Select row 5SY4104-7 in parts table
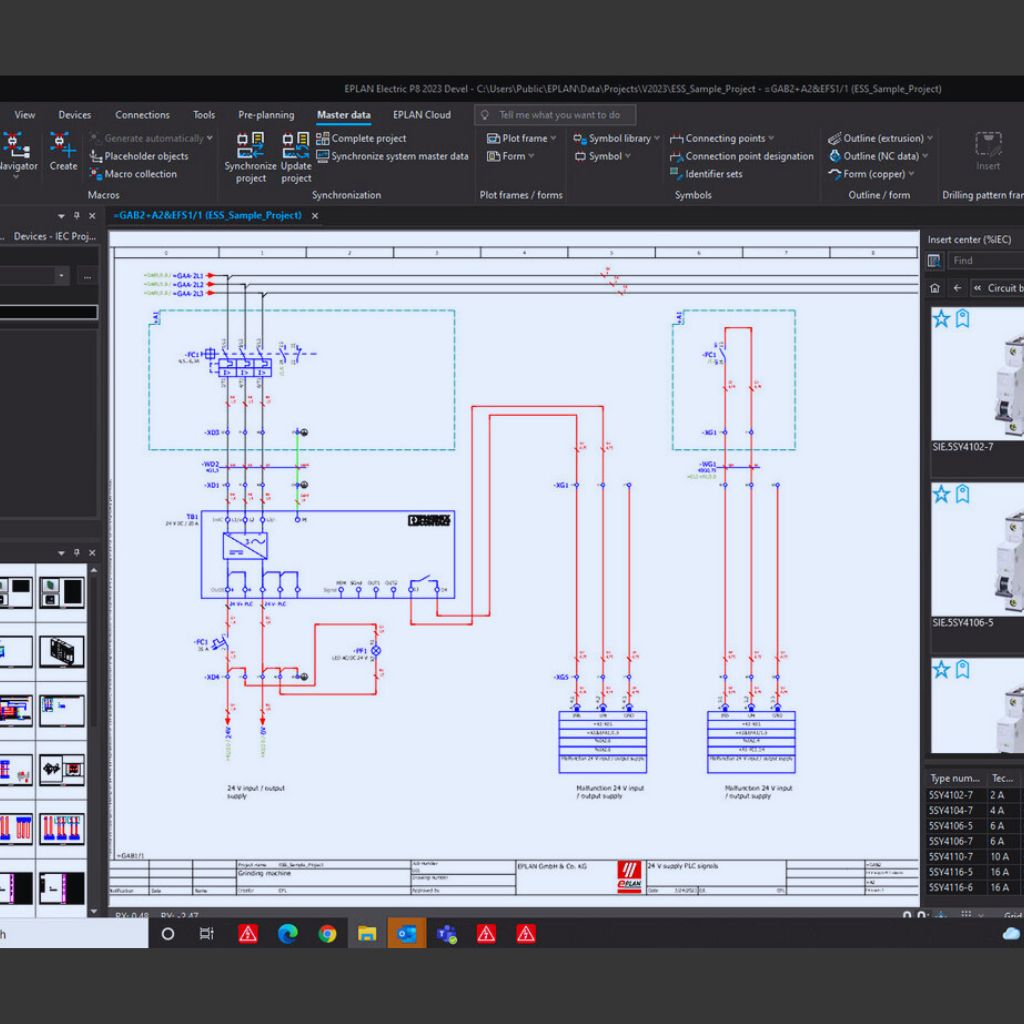 point(976,810)
